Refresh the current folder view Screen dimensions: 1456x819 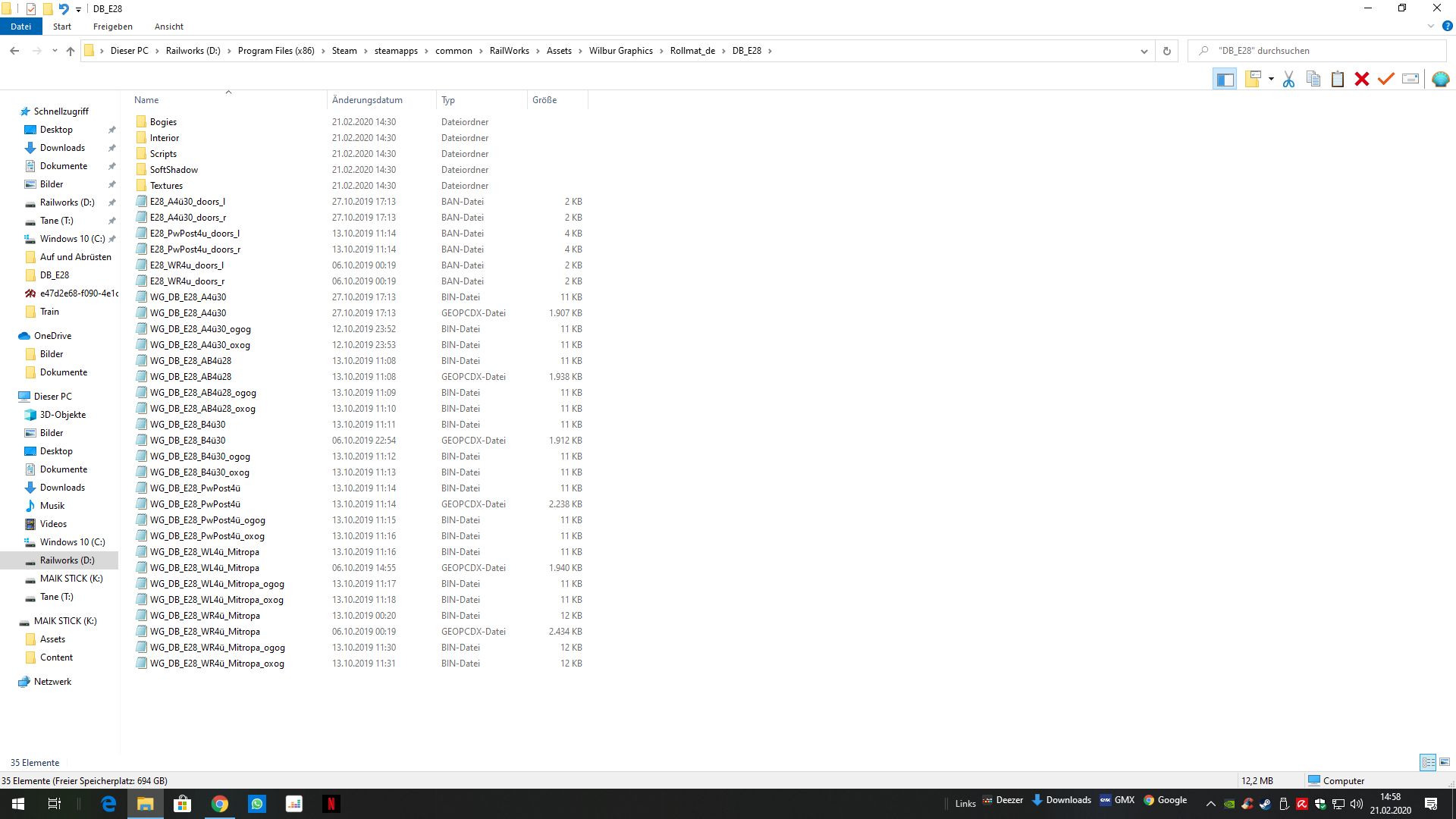click(x=1167, y=51)
